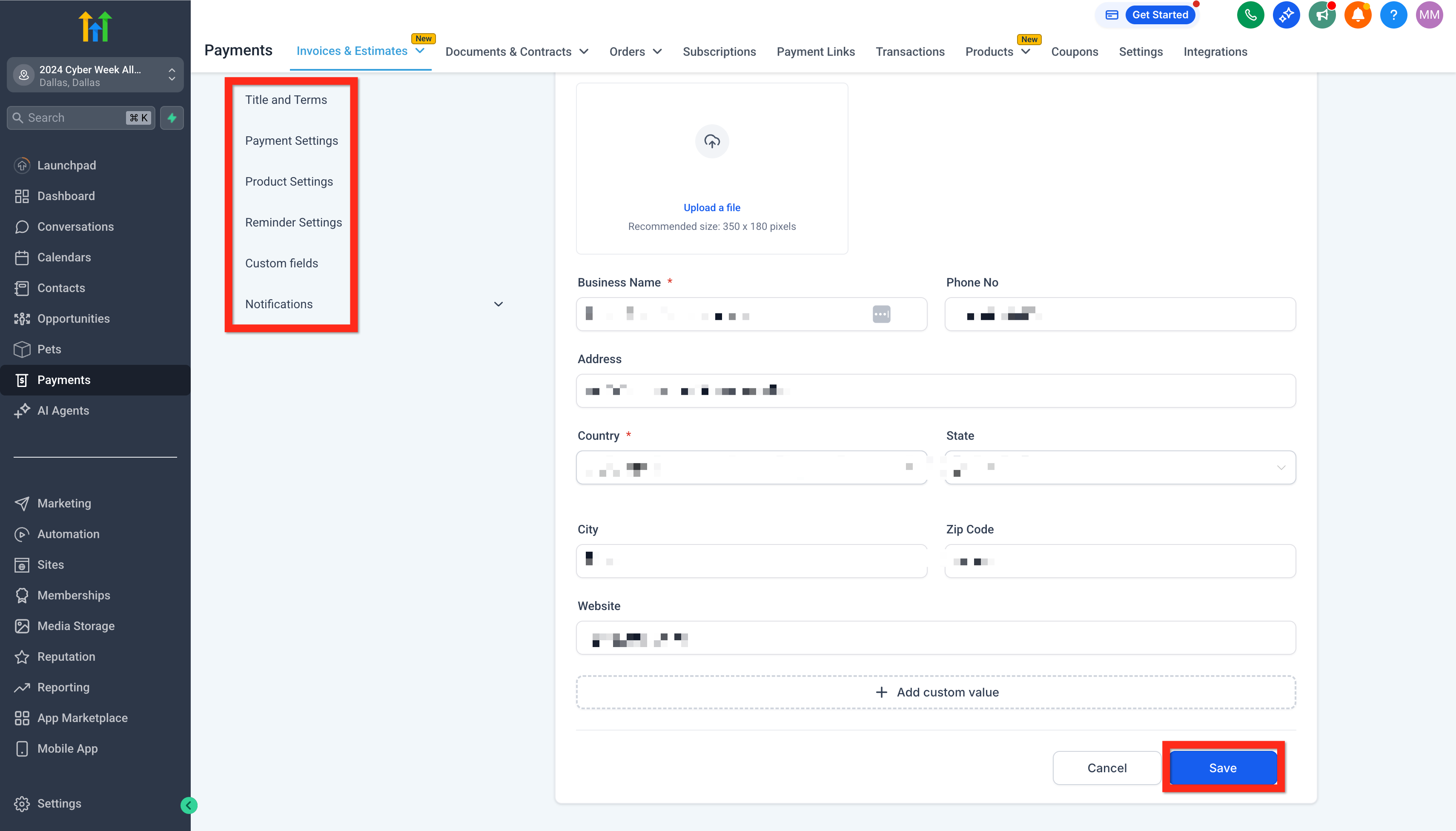Open AI Agents in sidebar
Image resolution: width=1456 pixels, height=831 pixels.
tap(63, 410)
